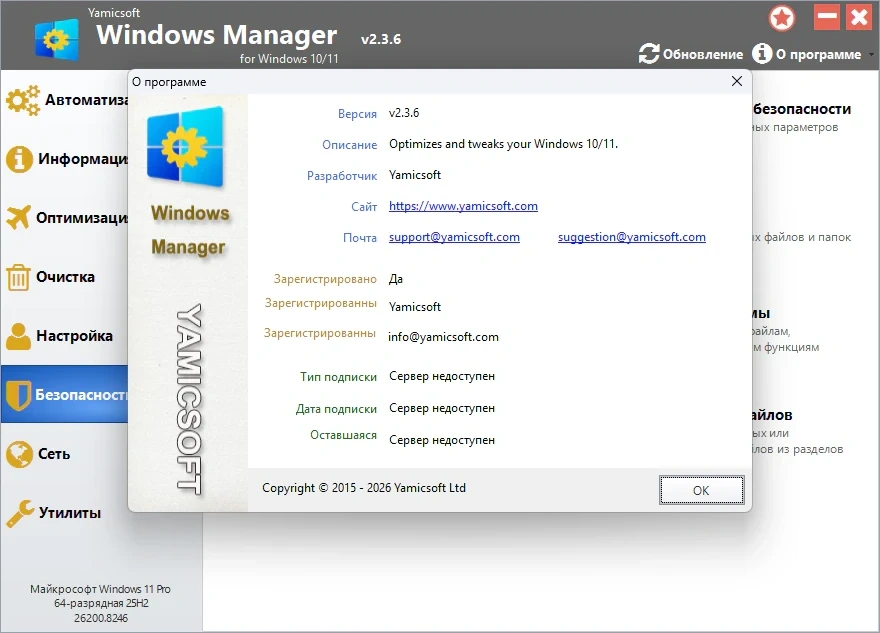Viewport: 880px width, 633px height.
Task: Click the Почта field label
Action: (x=360, y=237)
